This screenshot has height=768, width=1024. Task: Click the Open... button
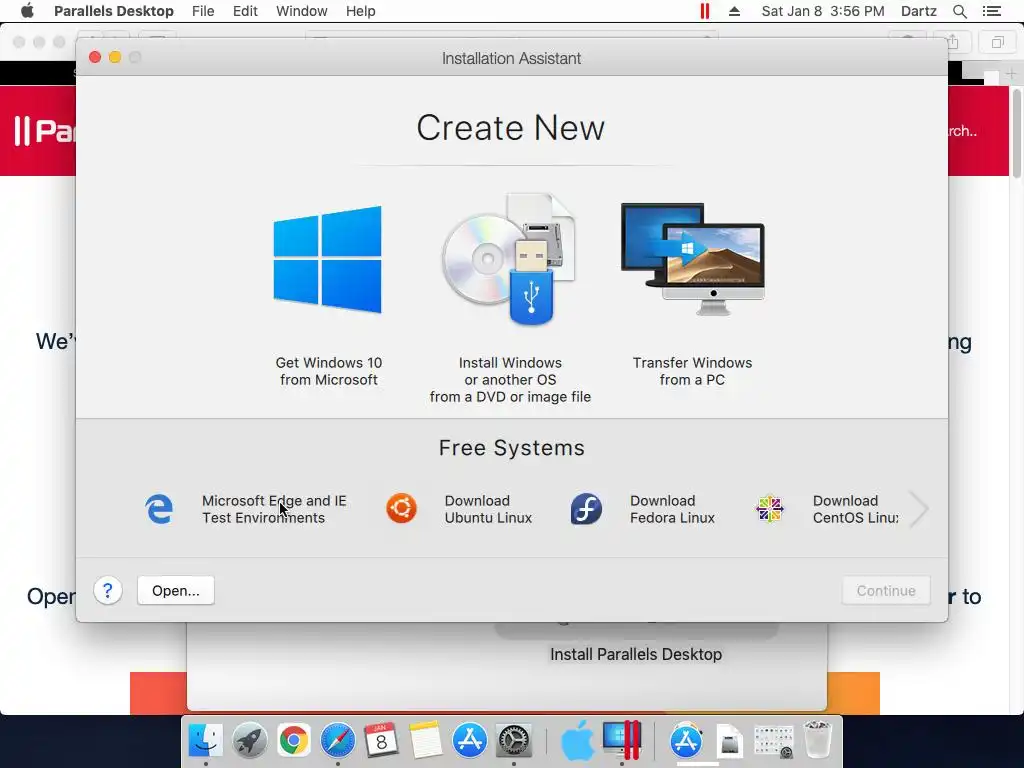tap(176, 590)
